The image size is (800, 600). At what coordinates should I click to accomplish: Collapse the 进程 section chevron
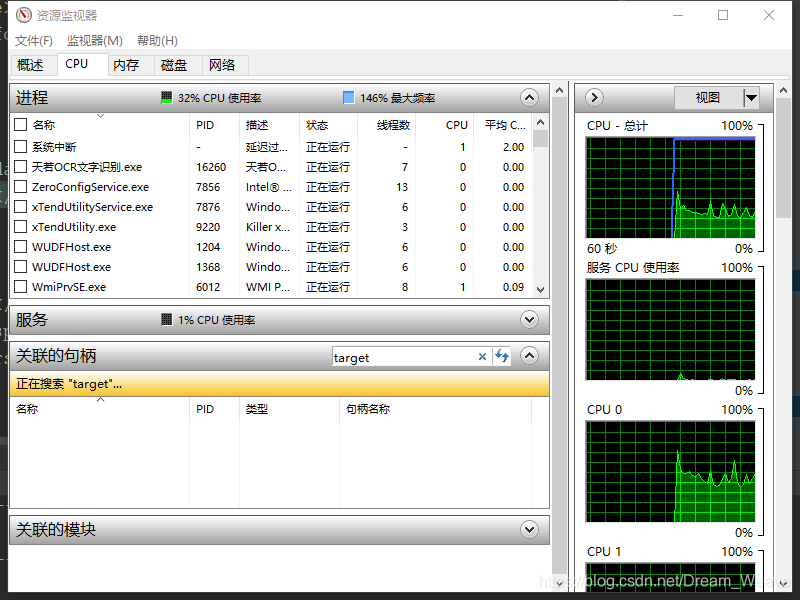point(530,97)
